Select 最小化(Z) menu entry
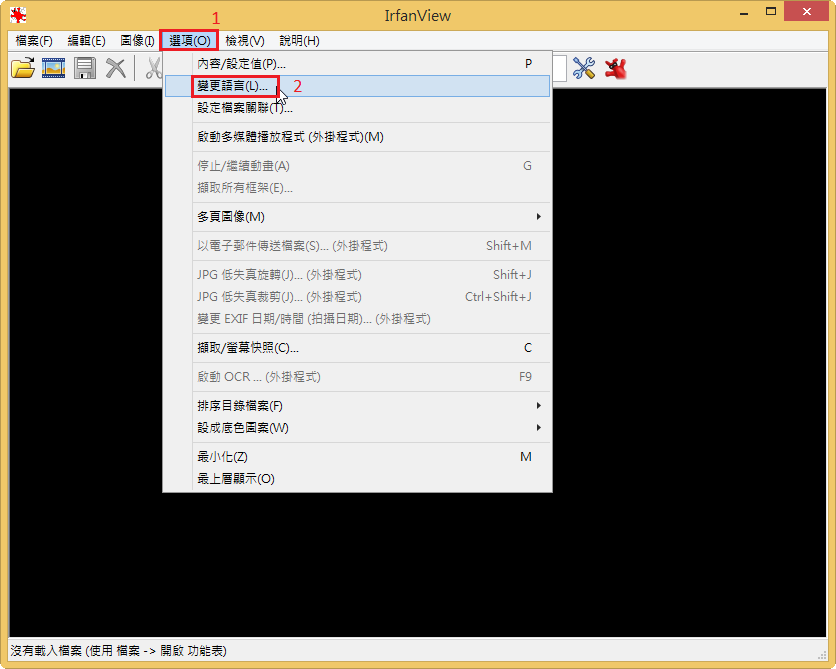The width and height of the screenshot is (836, 669). click(x=357, y=457)
